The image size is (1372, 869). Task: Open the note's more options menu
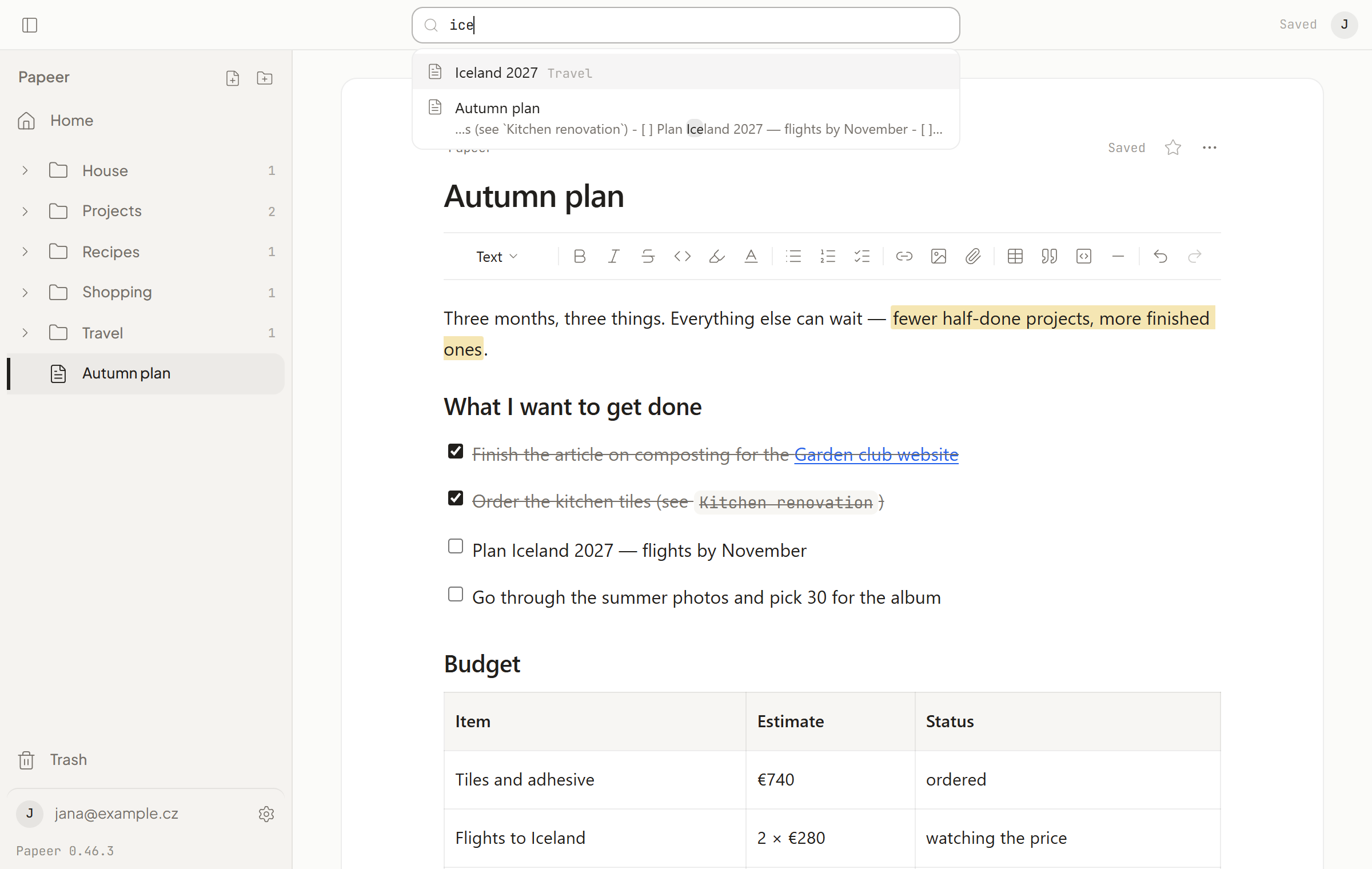pyautogui.click(x=1210, y=148)
